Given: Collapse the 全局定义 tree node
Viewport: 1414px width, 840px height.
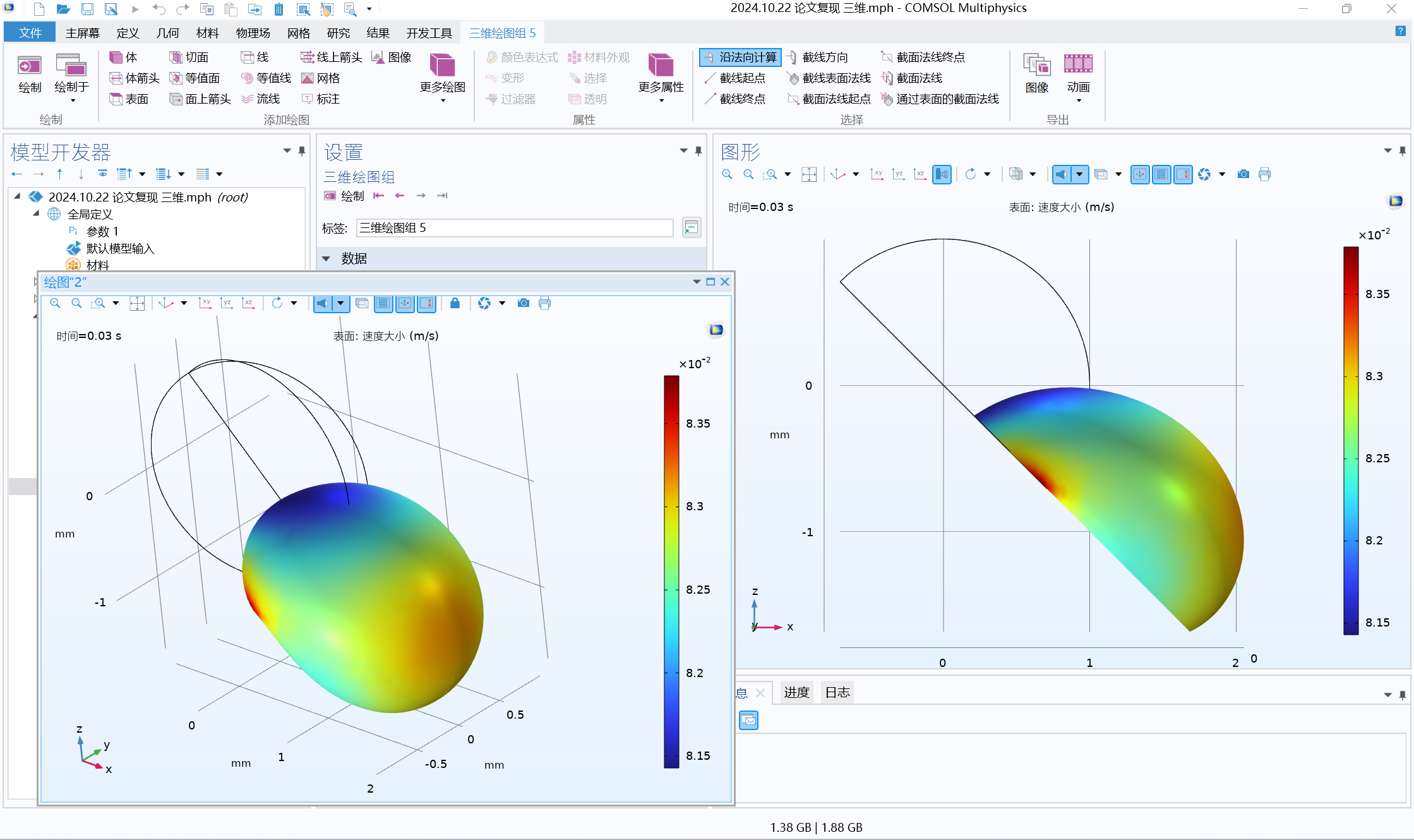Looking at the screenshot, I should coord(36,213).
